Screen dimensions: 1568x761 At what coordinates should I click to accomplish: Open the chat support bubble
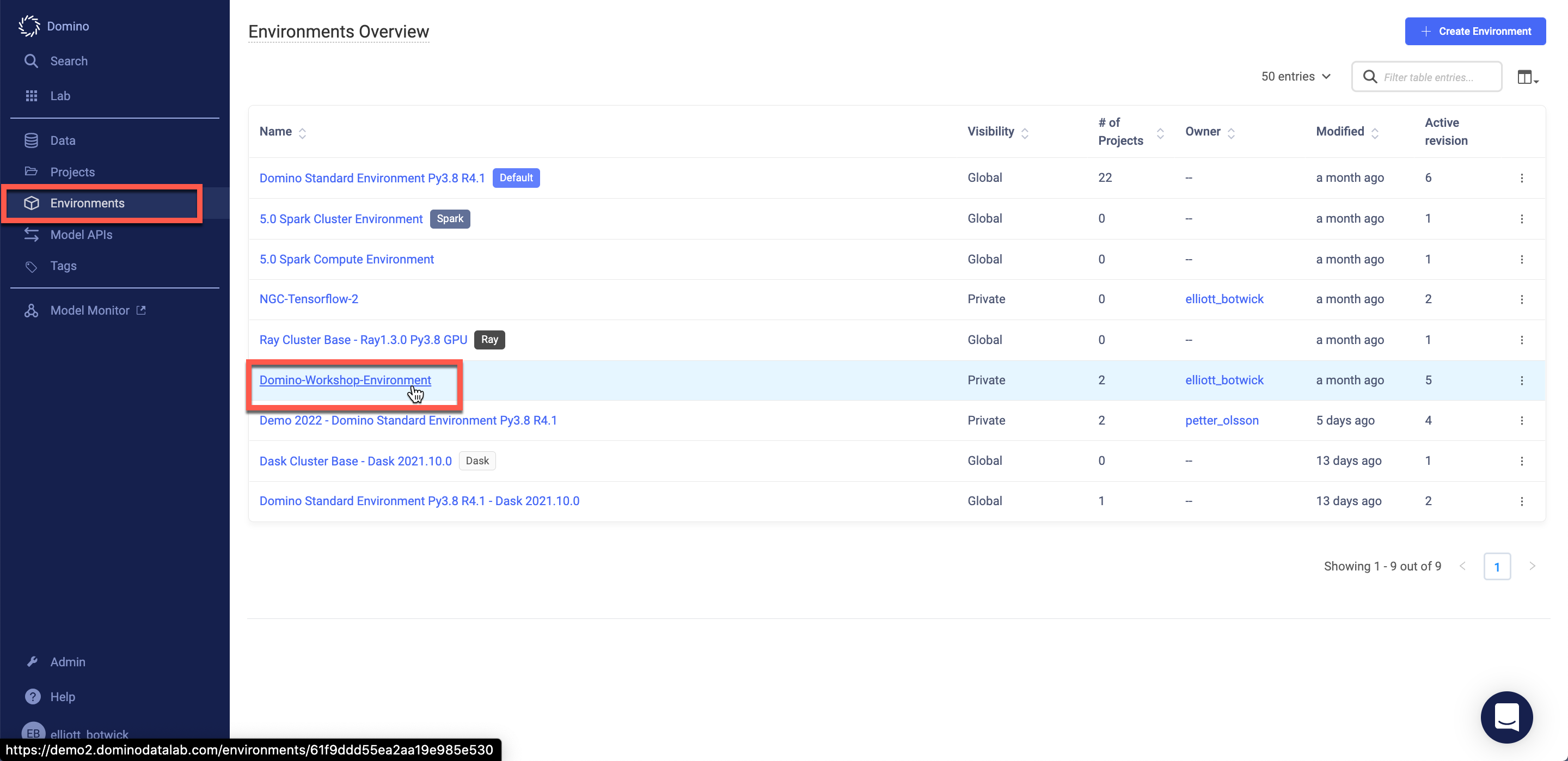coord(1506,716)
